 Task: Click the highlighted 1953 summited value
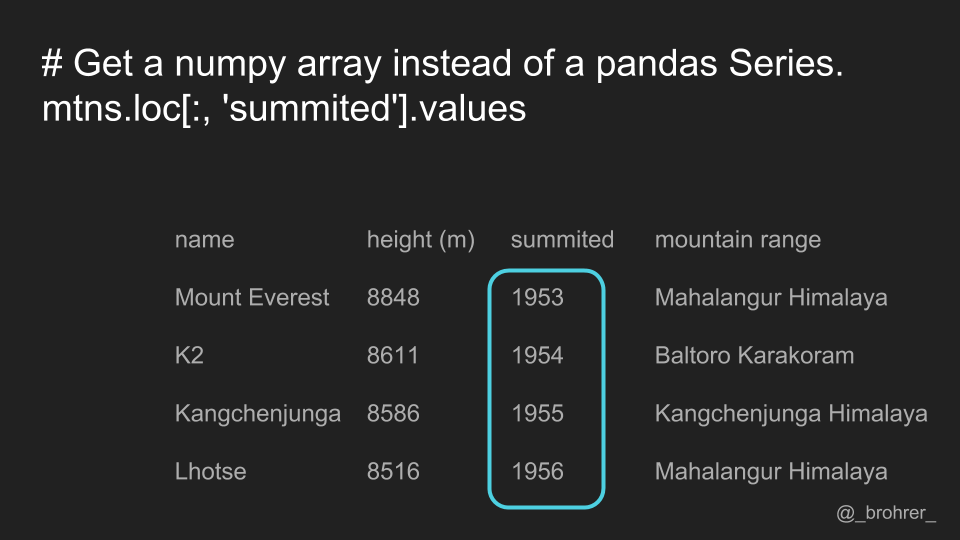click(538, 298)
